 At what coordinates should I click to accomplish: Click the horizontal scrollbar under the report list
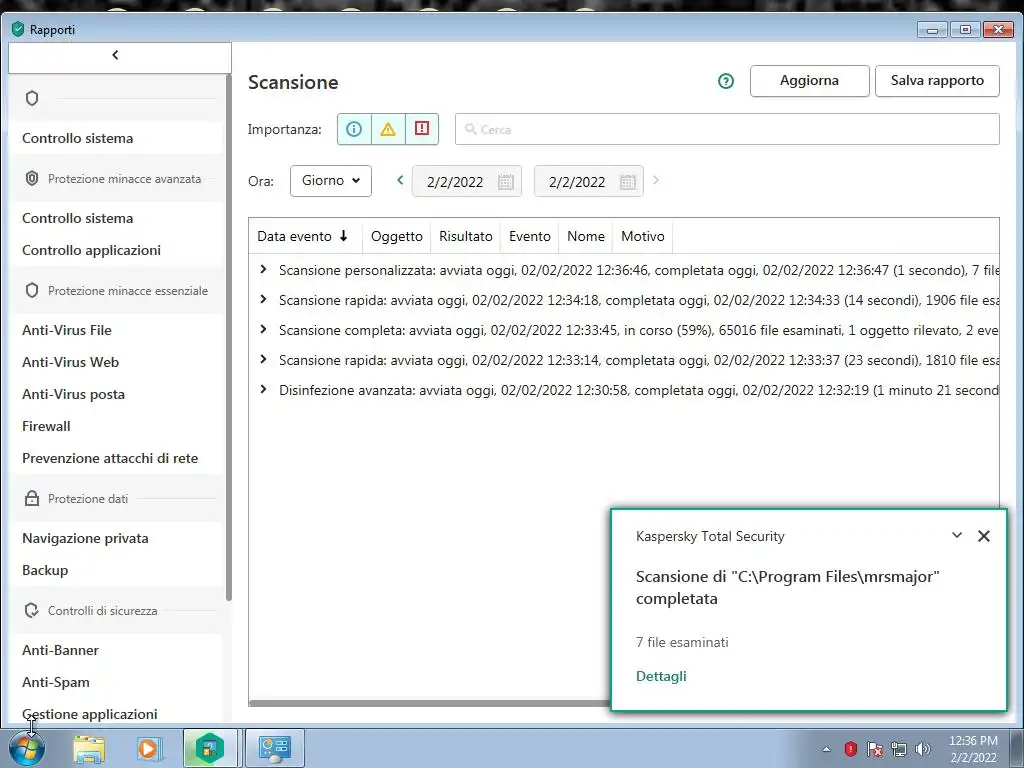pyautogui.click(x=430, y=703)
